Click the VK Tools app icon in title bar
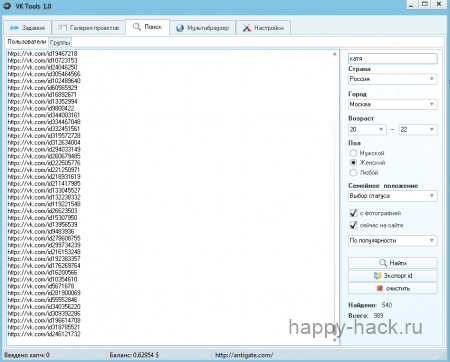The height and width of the screenshot is (362, 450). click(7, 6)
